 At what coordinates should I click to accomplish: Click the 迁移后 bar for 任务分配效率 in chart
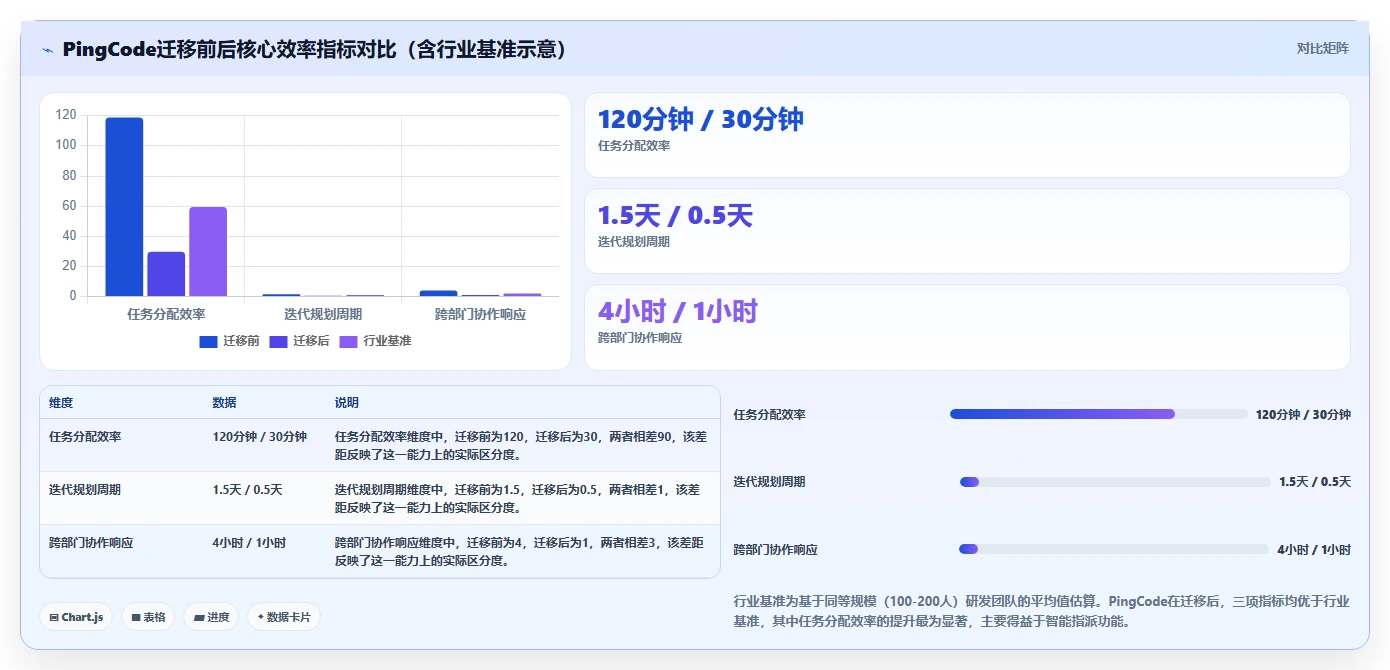coord(166,274)
